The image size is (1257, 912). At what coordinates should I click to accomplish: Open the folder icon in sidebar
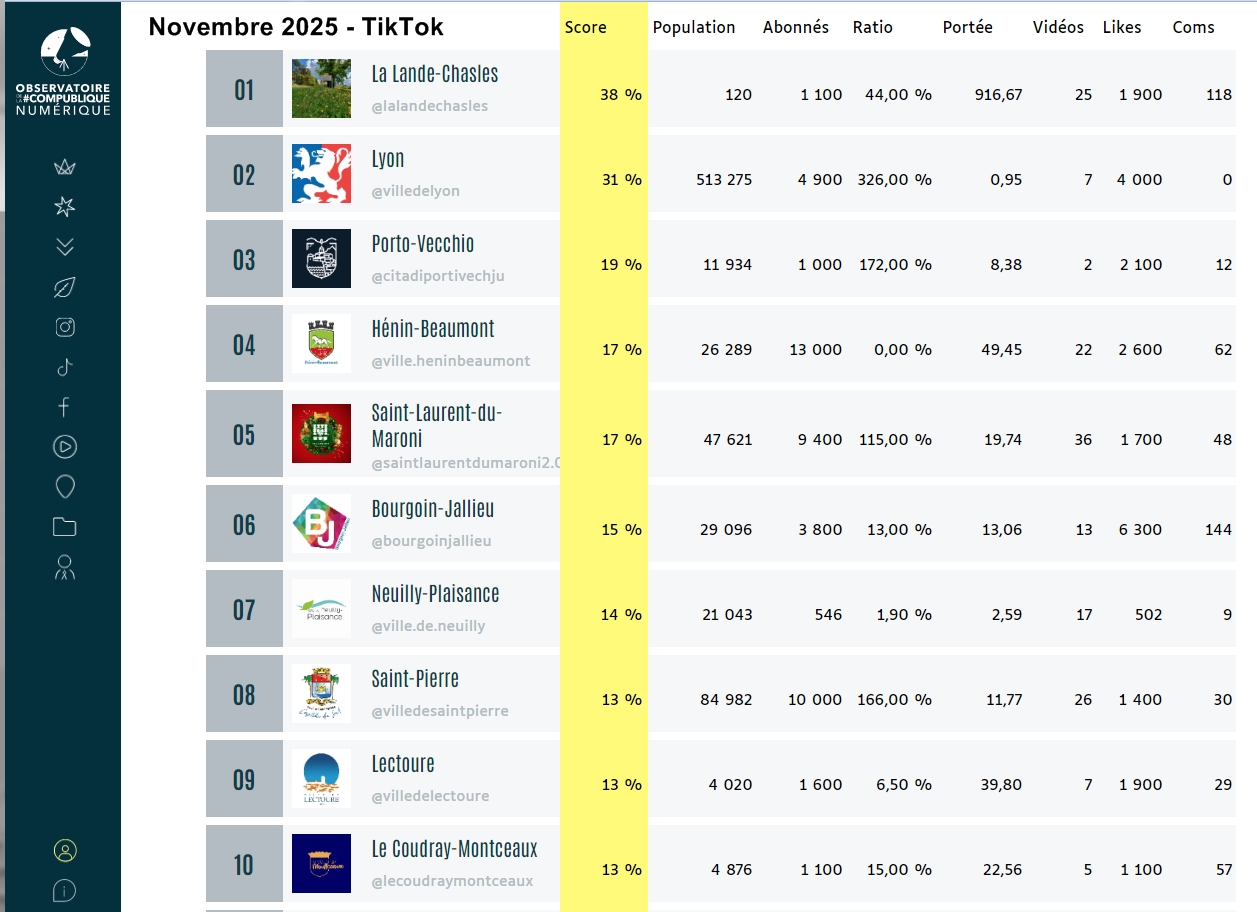click(65, 527)
